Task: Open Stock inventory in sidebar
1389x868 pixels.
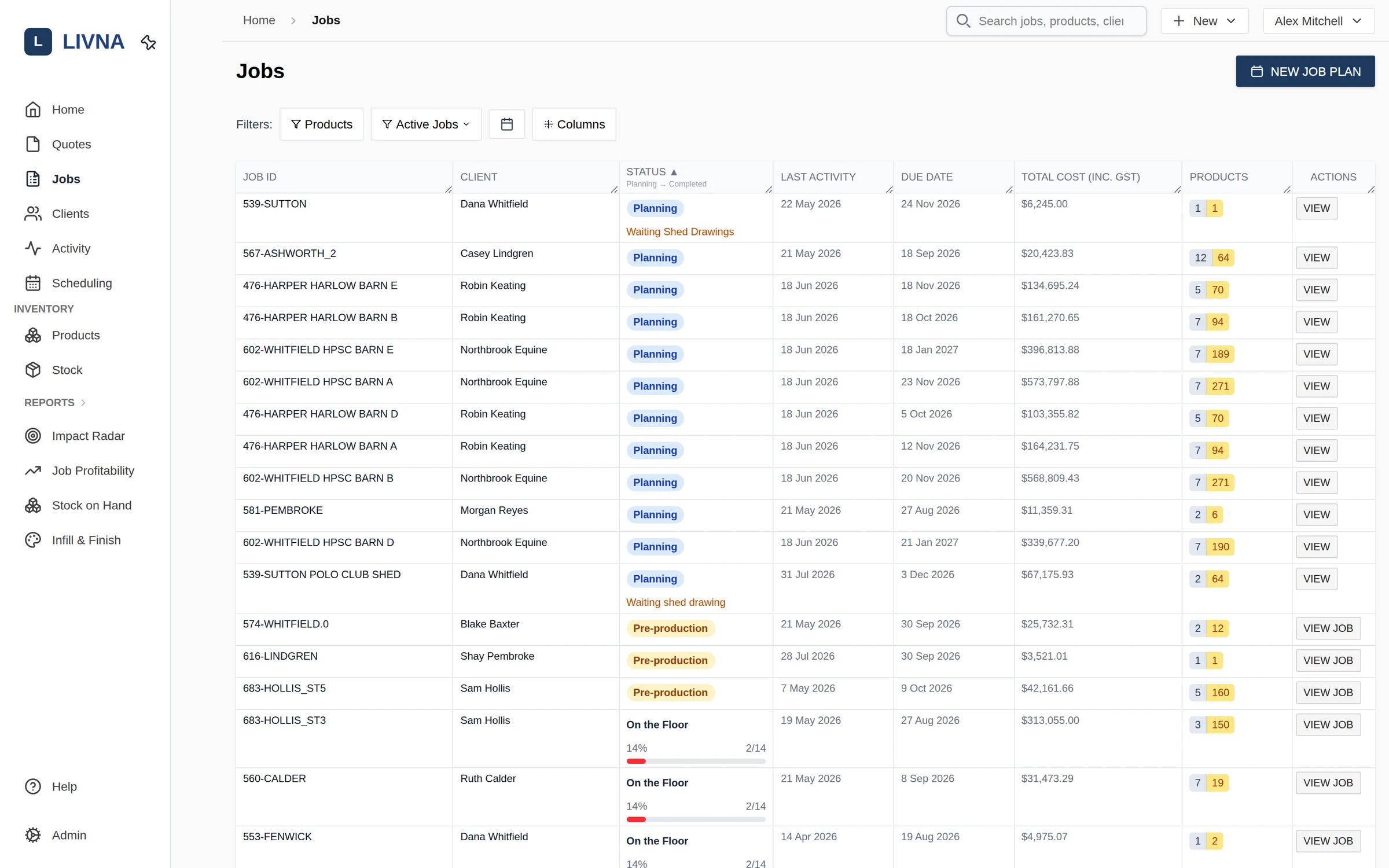Action: [54, 370]
